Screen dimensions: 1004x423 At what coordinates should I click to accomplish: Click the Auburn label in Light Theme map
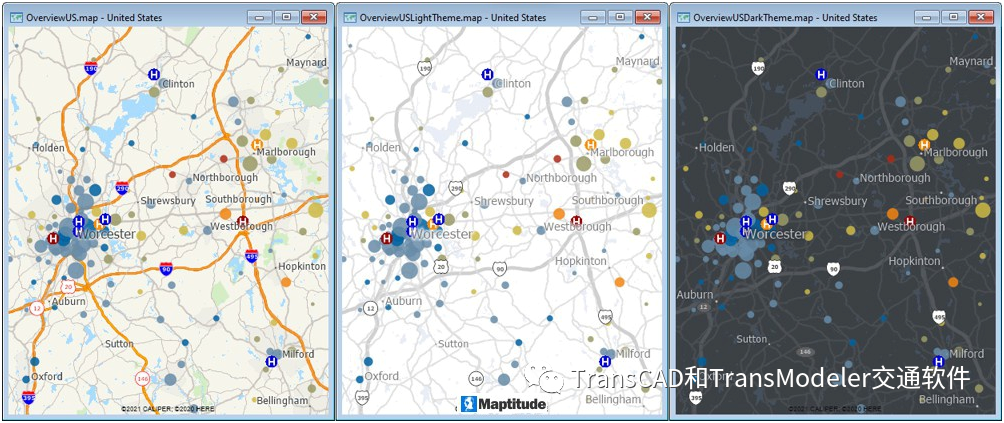(403, 301)
